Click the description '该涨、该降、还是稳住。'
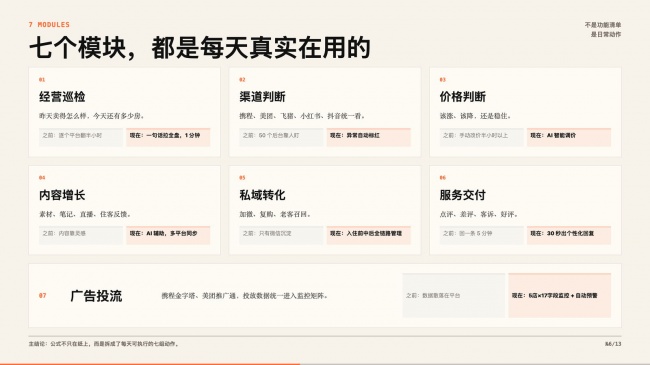The height and width of the screenshot is (365, 650). click(475, 116)
